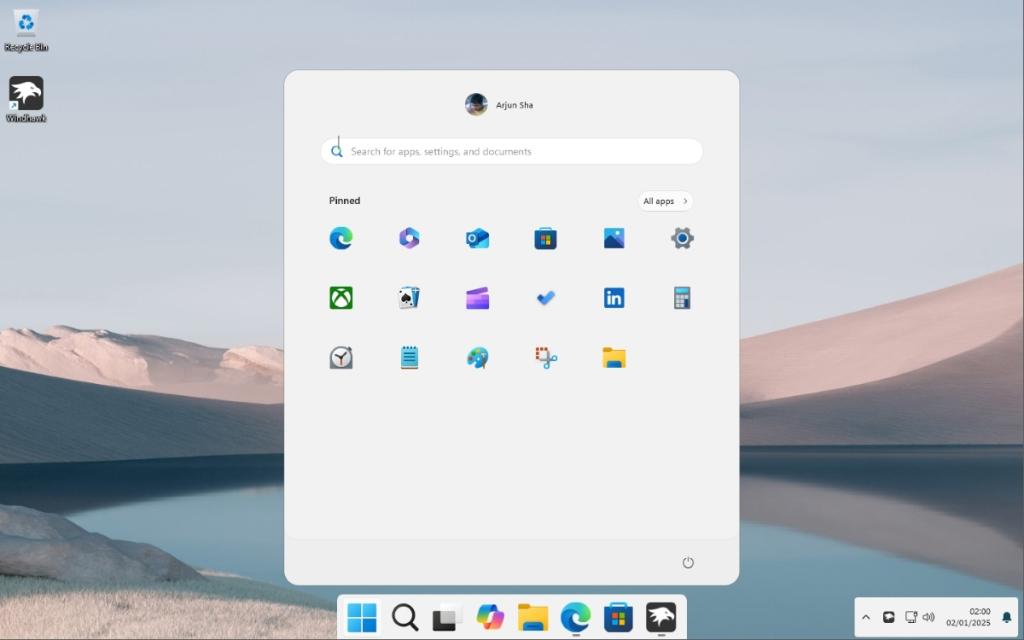
Task: Open Solitaire Collection
Action: [409, 297]
